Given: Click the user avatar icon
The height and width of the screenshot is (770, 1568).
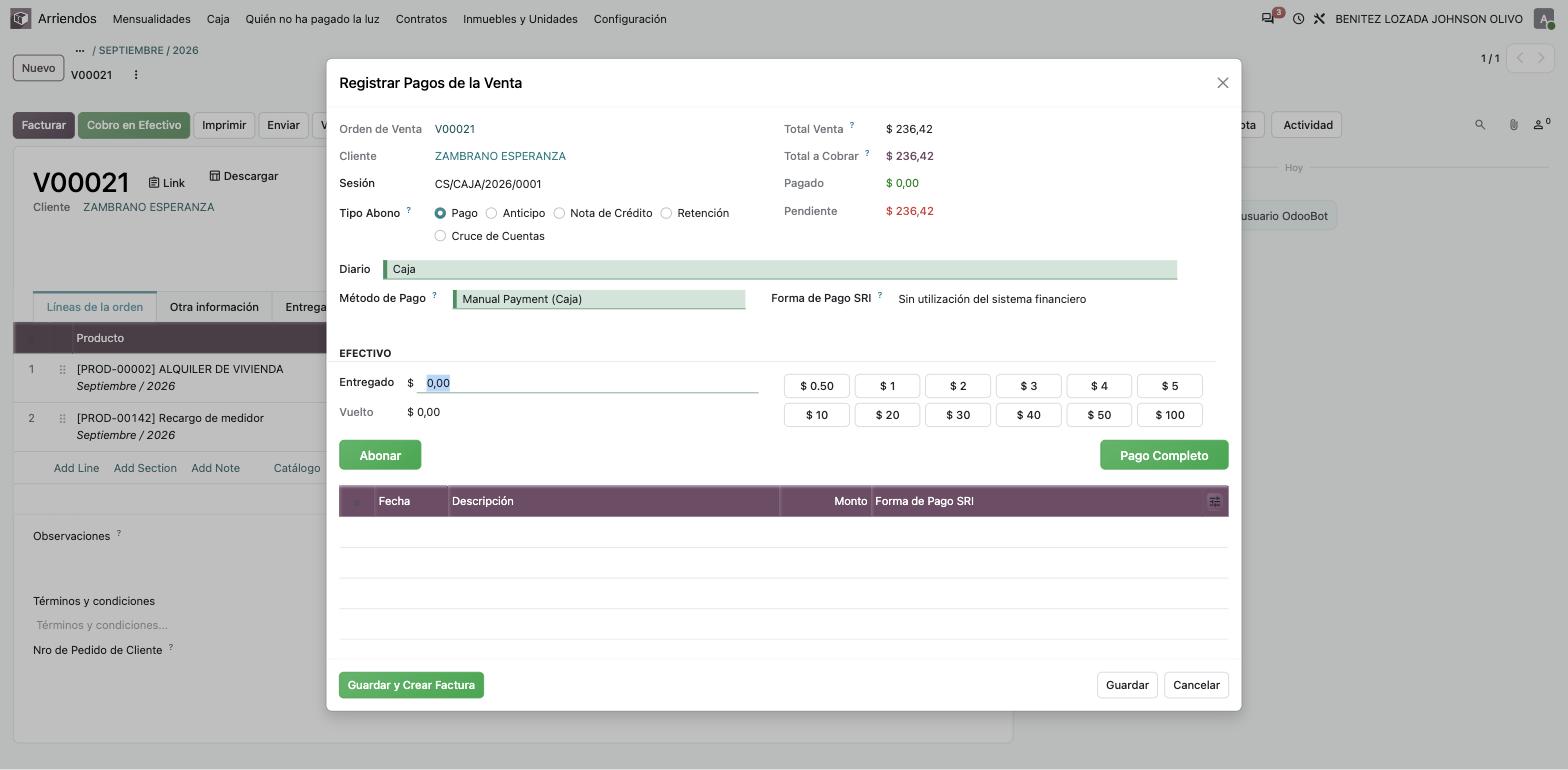Looking at the screenshot, I should (x=1544, y=19).
